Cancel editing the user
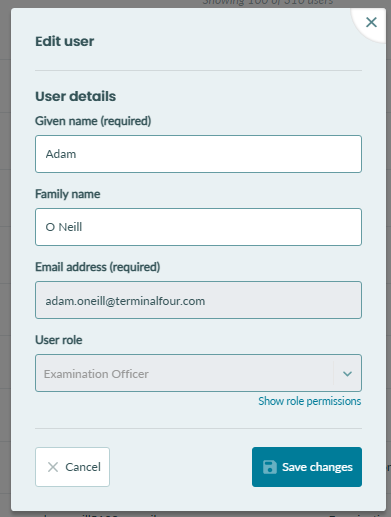The height and width of the screenshot is (517, 391). click(72, 467)
